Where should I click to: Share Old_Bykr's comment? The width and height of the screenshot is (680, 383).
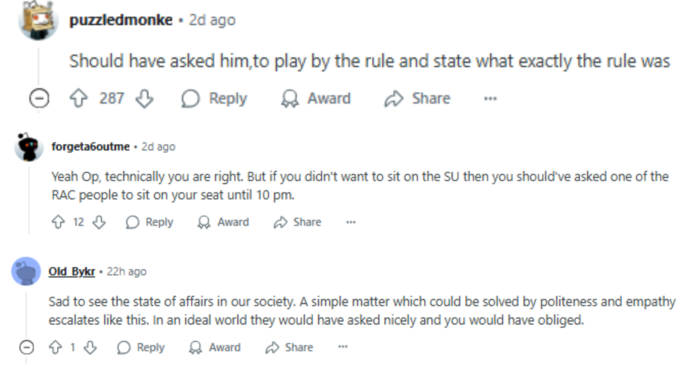[x=289, y=347]
